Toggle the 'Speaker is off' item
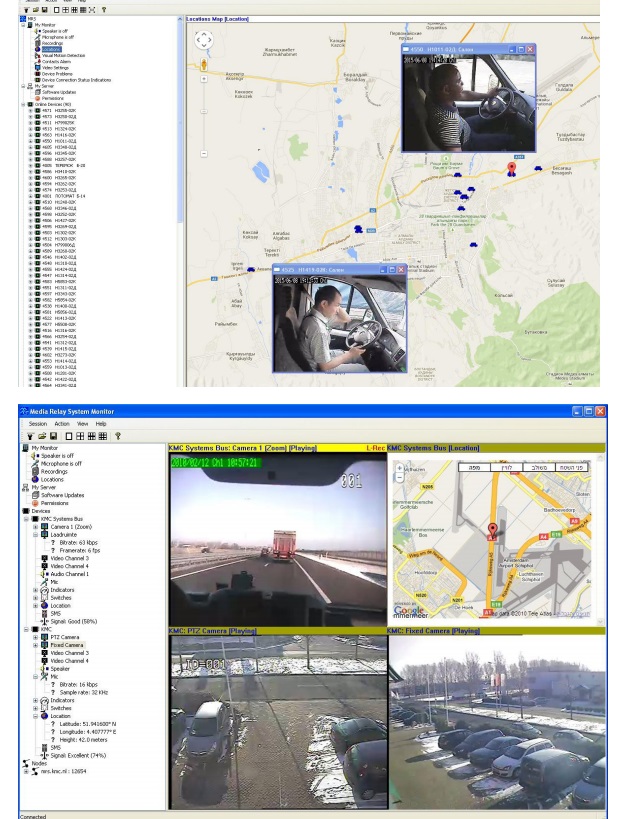The image size is (623, 819). click(56, 456)
